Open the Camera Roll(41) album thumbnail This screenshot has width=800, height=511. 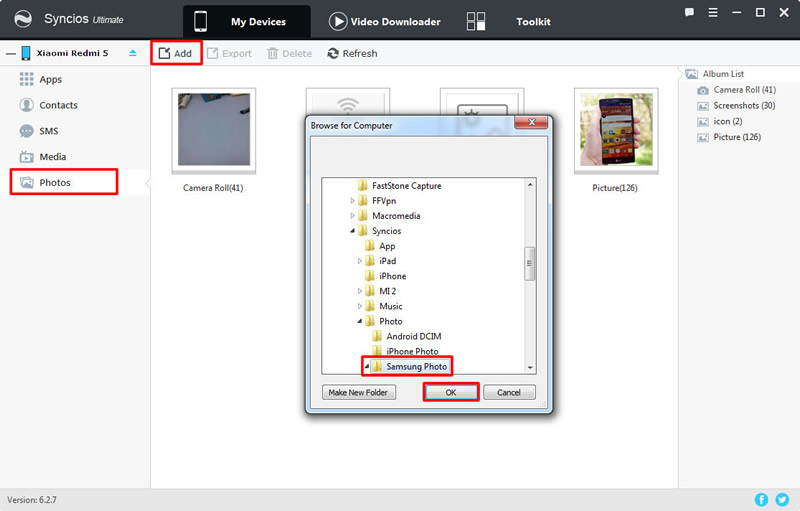214,131
